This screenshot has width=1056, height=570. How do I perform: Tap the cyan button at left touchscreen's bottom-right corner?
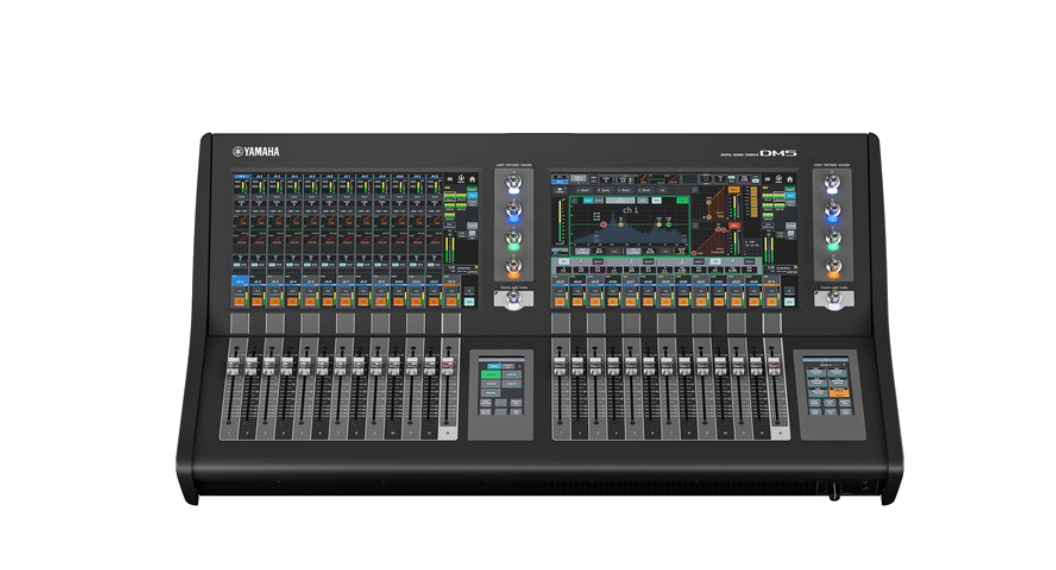coord(469,302)
